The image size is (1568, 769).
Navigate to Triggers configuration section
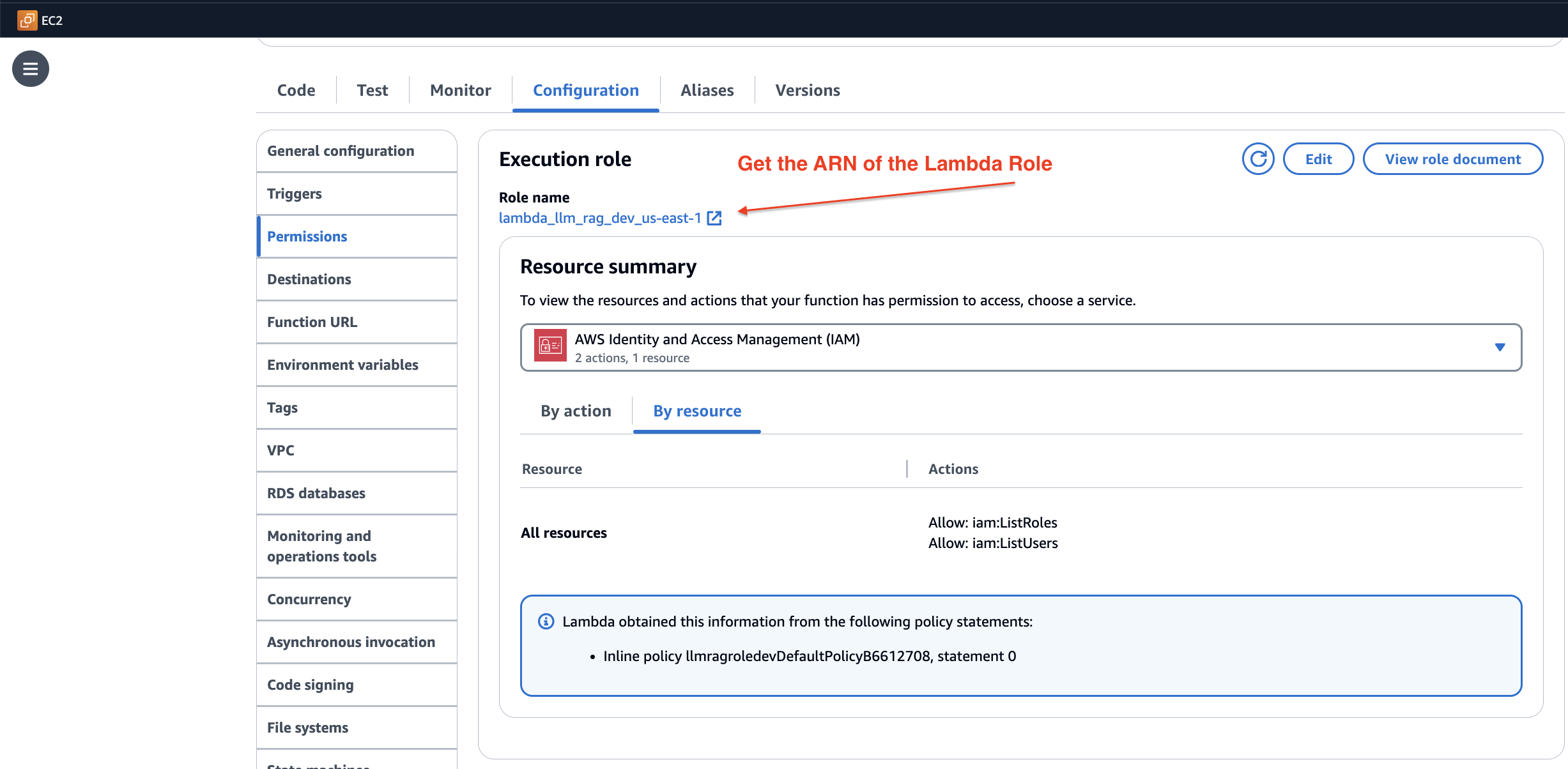coord(294,193)
